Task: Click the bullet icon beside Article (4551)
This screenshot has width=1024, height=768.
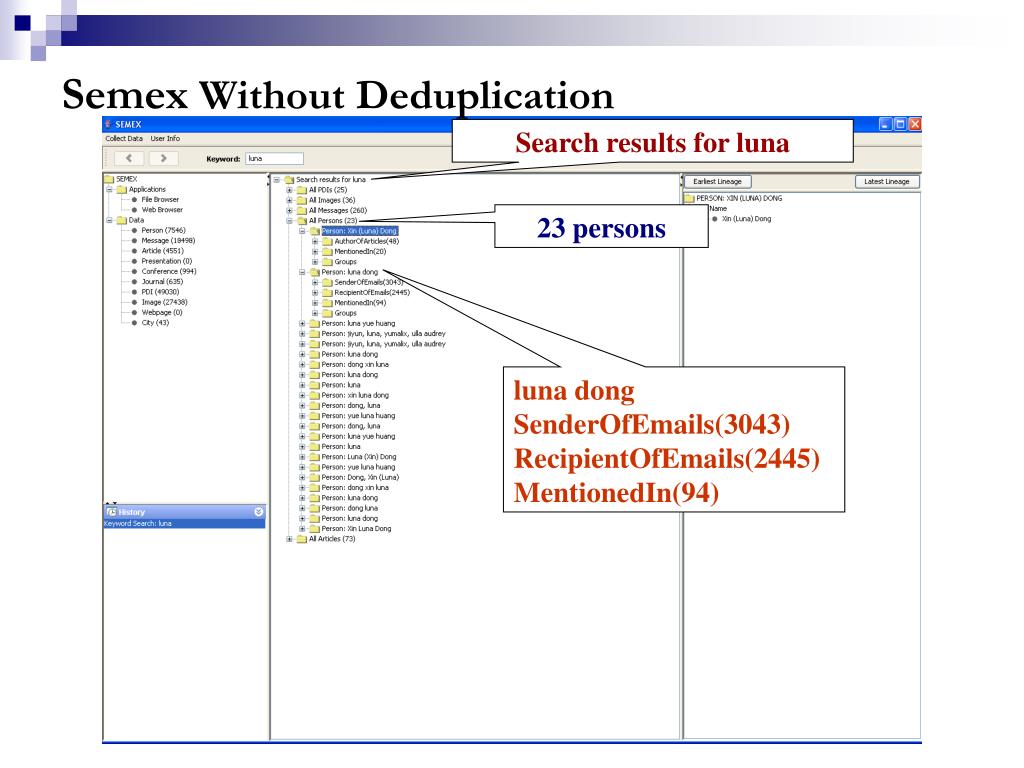Action: click(x=135, y=251)
